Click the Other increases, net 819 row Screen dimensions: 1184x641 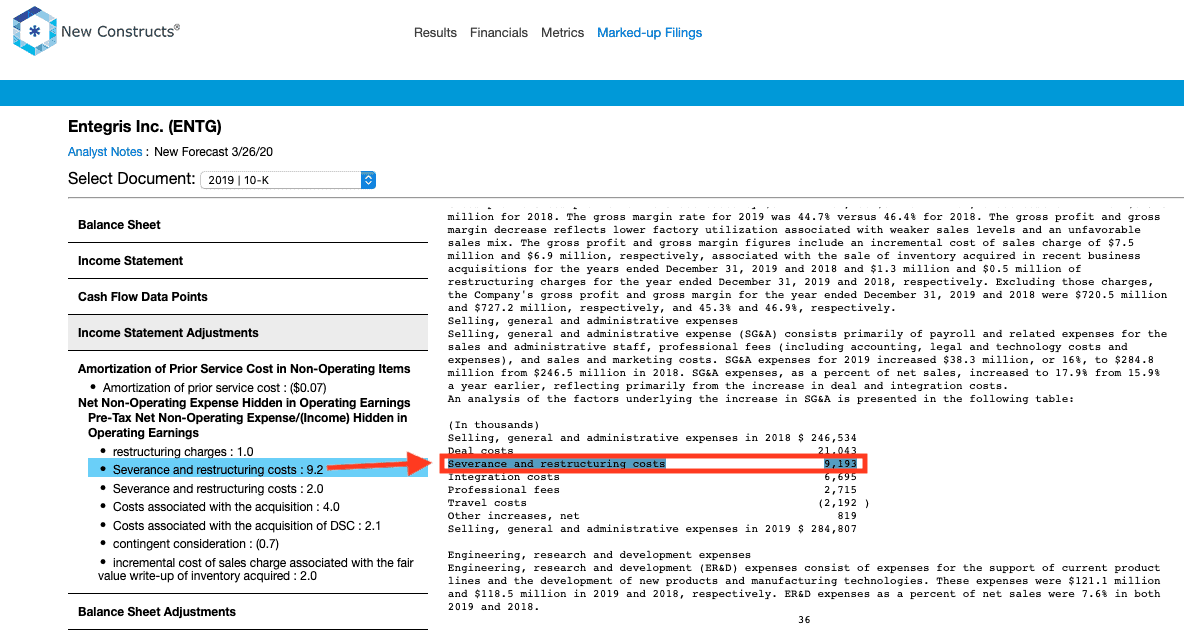pyautogui.click(x=652, y=516)
